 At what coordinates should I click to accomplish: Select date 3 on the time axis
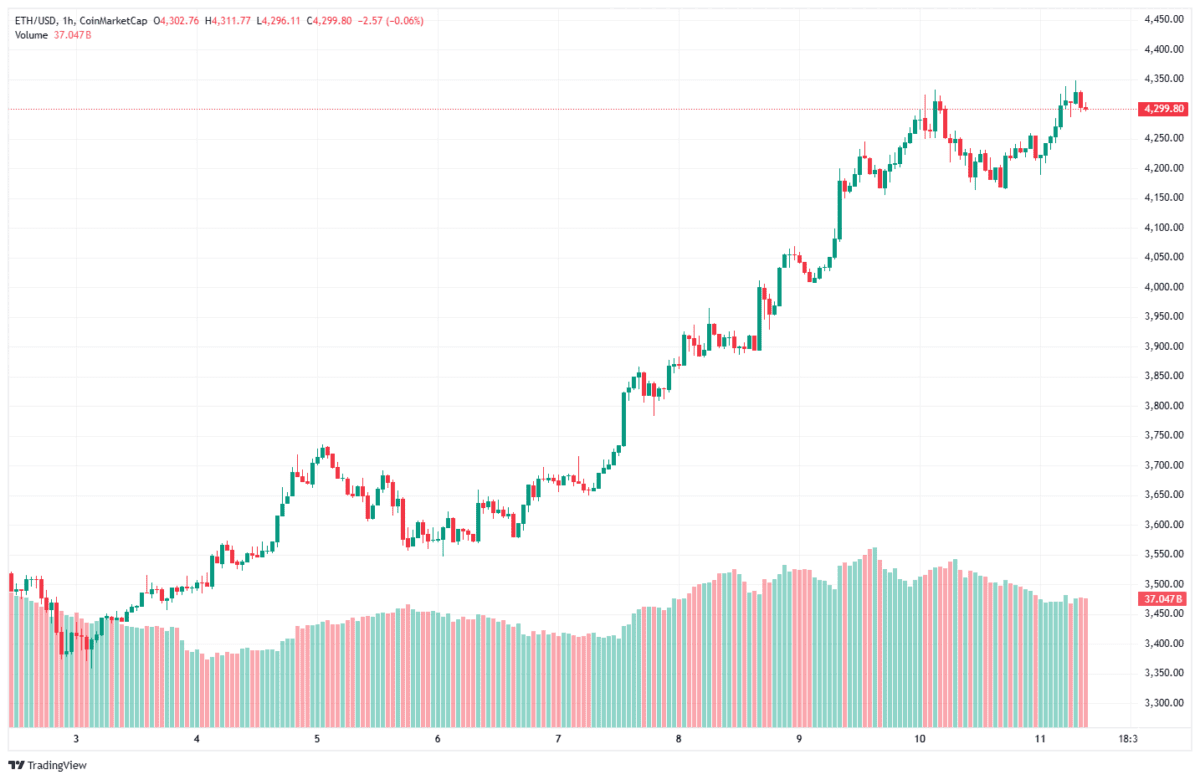coord(76,738)
